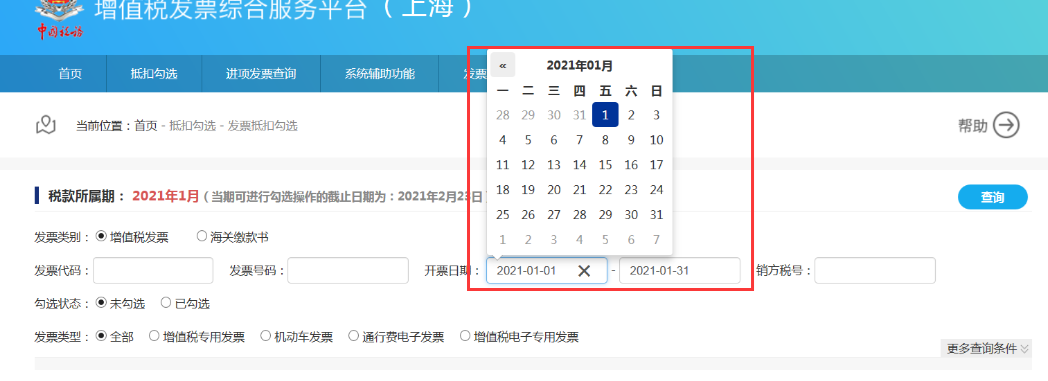Pick January 20 in the calendar

click(553, 190)
